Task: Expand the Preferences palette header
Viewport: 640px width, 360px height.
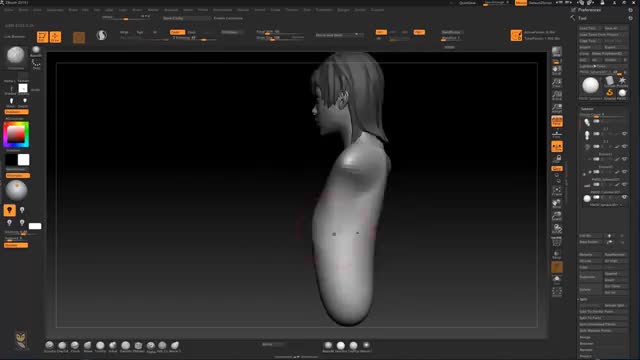Action: [x=589, y=10]
